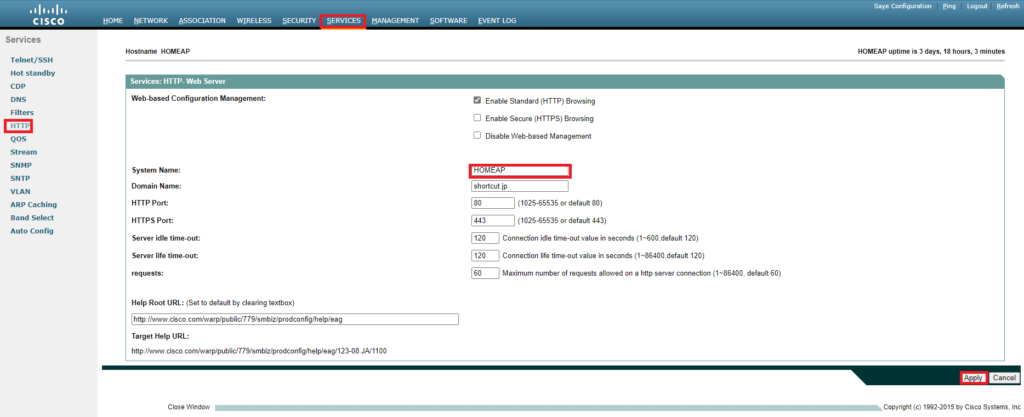Screen dimensions: 1024x417
Task: Open Band Select services page
Action: [32, 218]
